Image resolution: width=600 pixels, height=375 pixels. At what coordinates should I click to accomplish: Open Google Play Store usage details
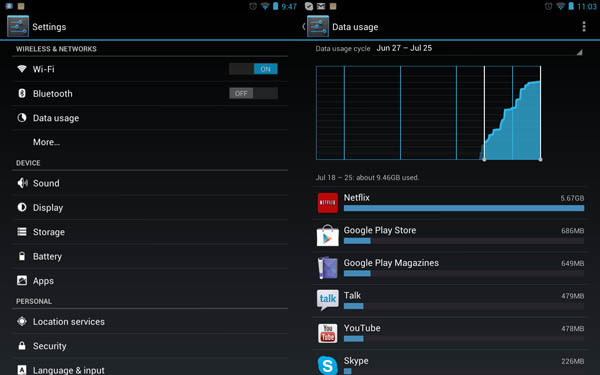[449, 235]
